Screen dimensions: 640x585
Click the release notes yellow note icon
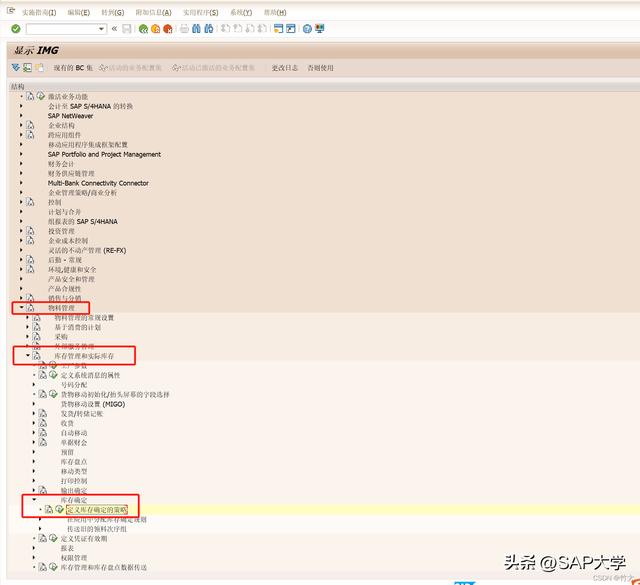[x=39, y=67]
